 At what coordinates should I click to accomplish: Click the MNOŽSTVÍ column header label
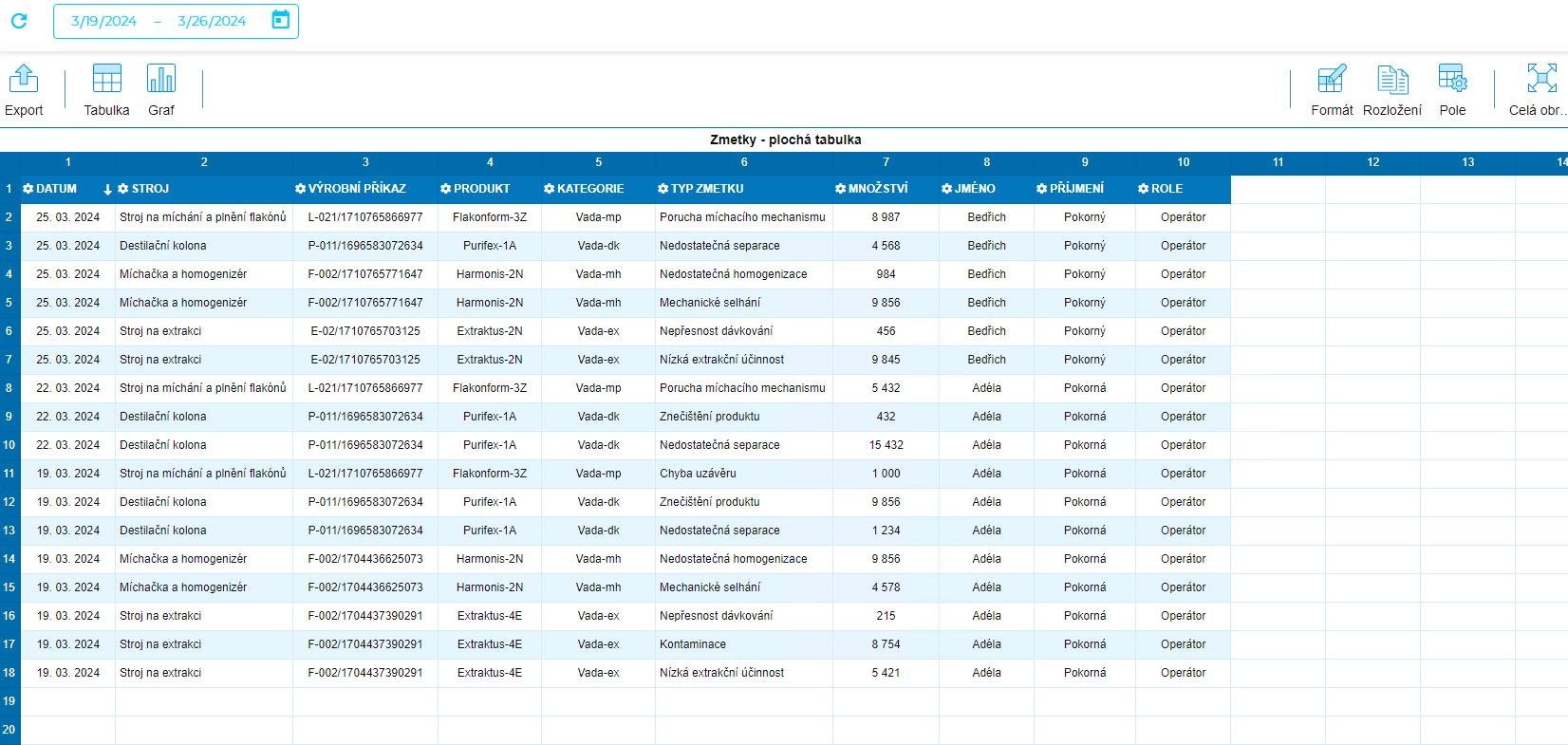[878, 189]
